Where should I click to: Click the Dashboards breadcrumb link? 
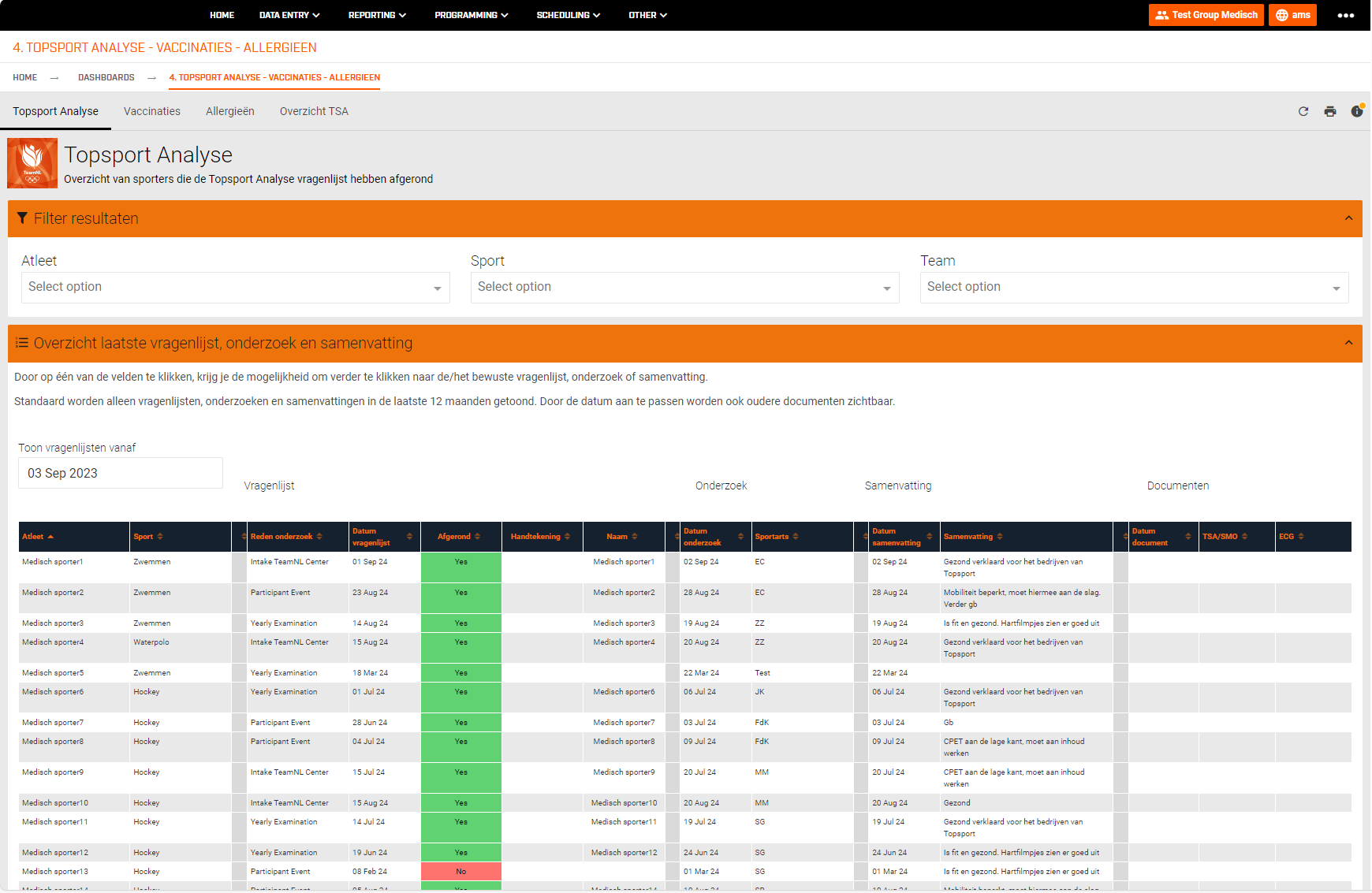click(106, 77)
